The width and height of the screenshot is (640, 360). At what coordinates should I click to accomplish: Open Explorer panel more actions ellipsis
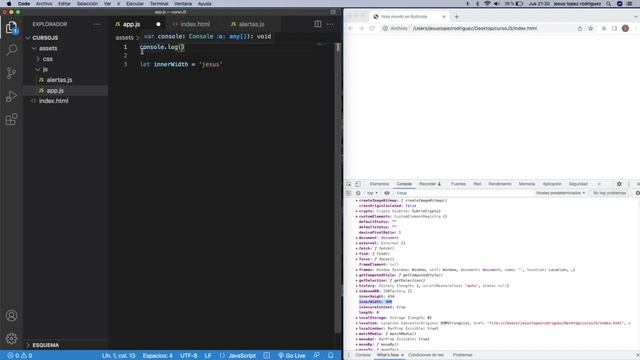pos(97,24)
